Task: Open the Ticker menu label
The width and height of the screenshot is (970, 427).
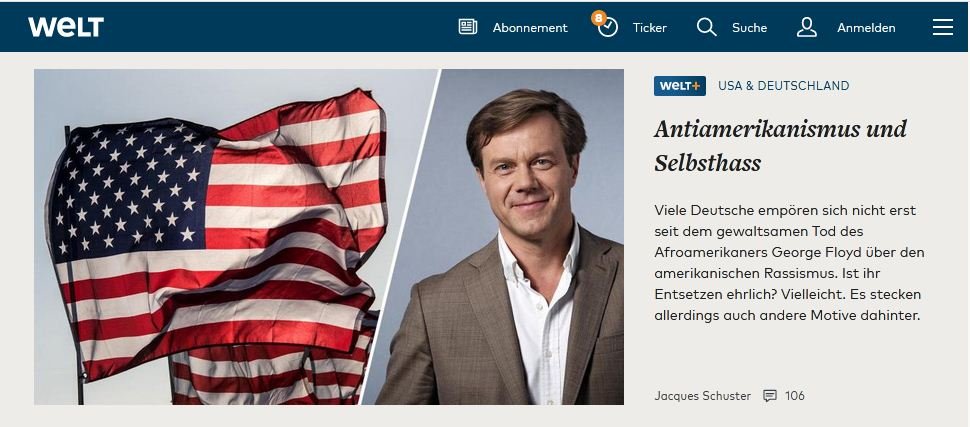Action: (650, 28)
